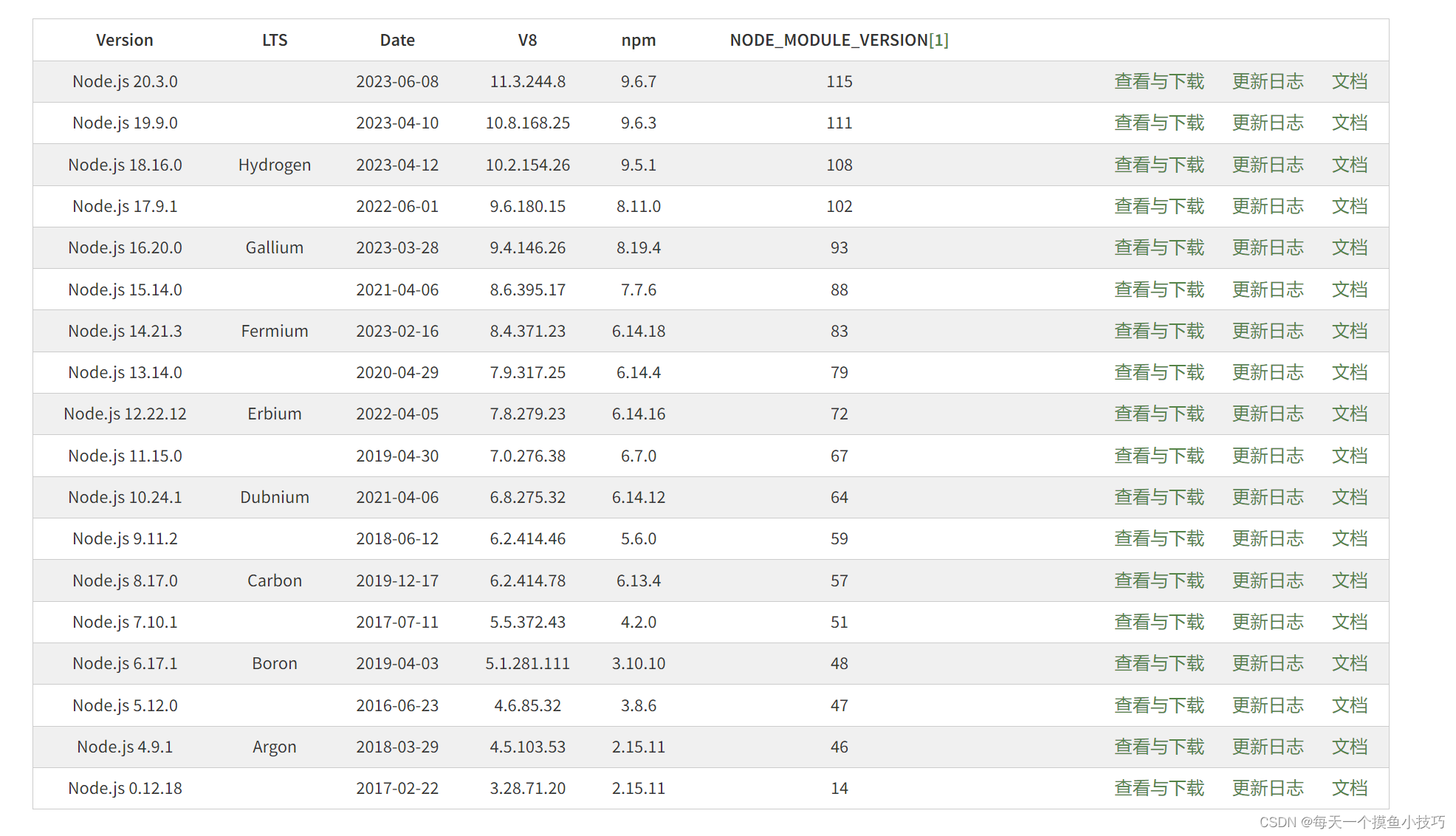The width and height of the screenshot is (1456, 836).
Task: Click 查看与下载 for Node.js 11.15.0
Action: pyautogui.click(x=1159, y=456)
